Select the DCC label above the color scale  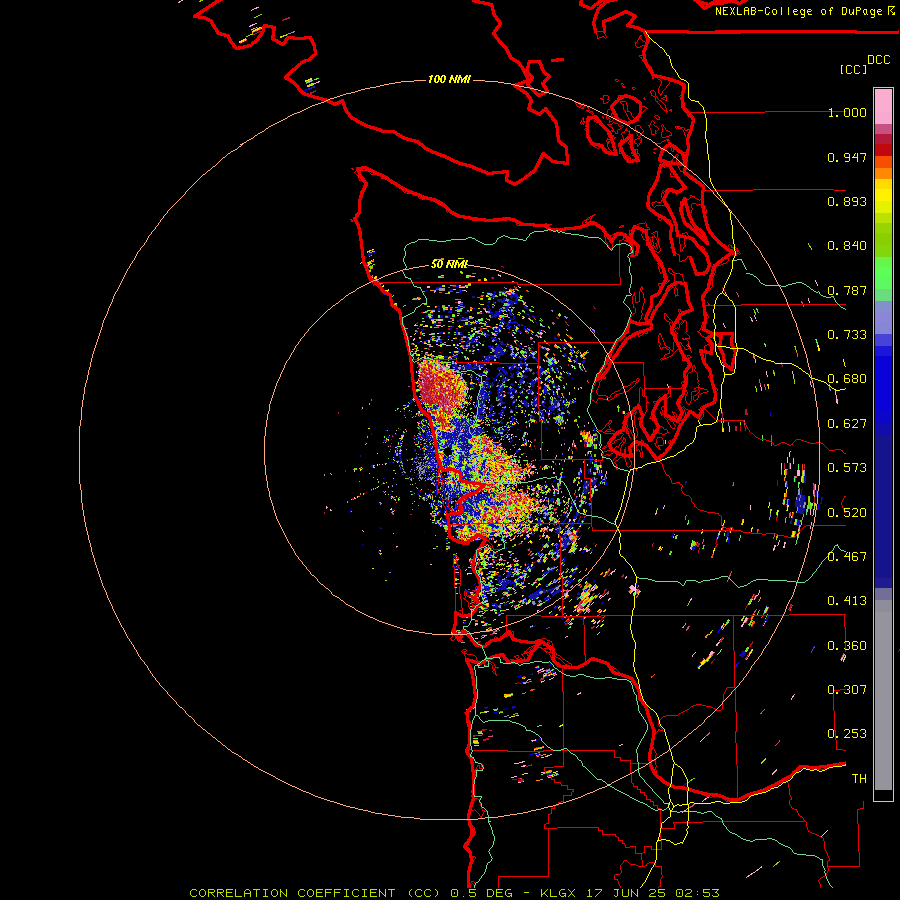878,60
